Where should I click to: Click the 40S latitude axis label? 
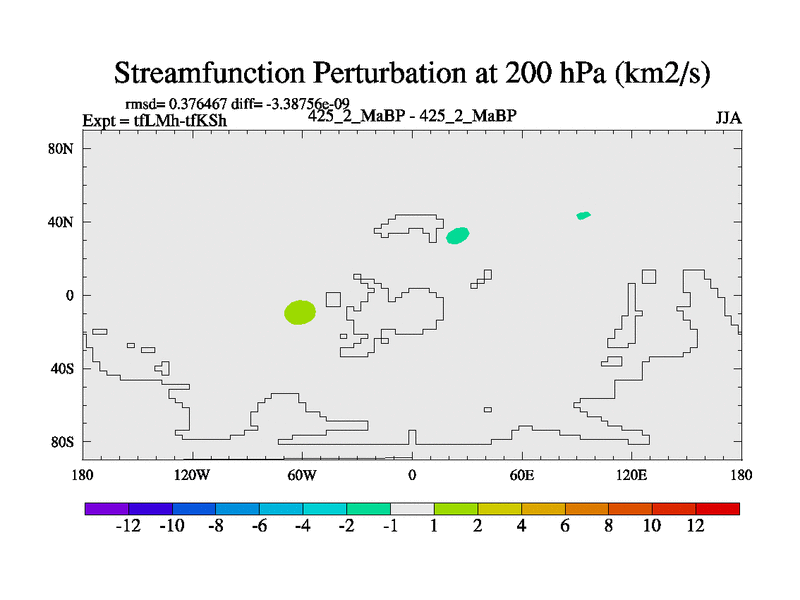63,368
